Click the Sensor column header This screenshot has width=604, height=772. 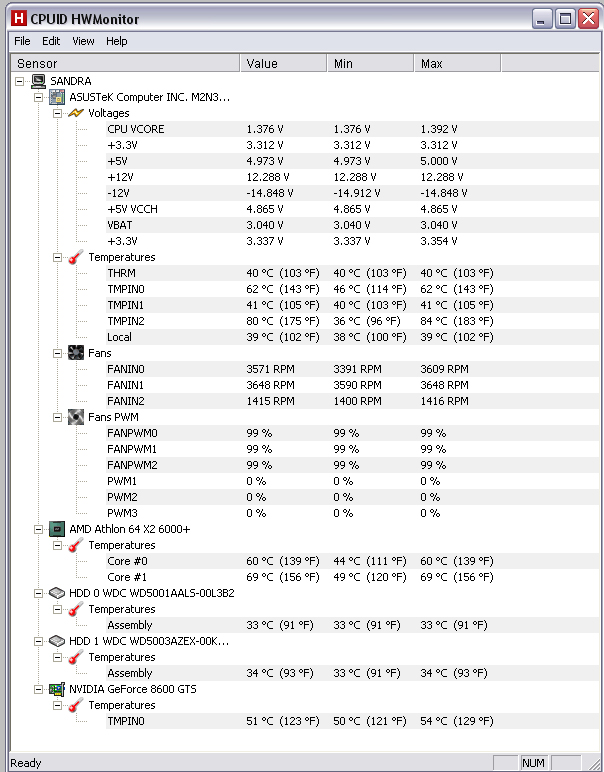point(125,64)
